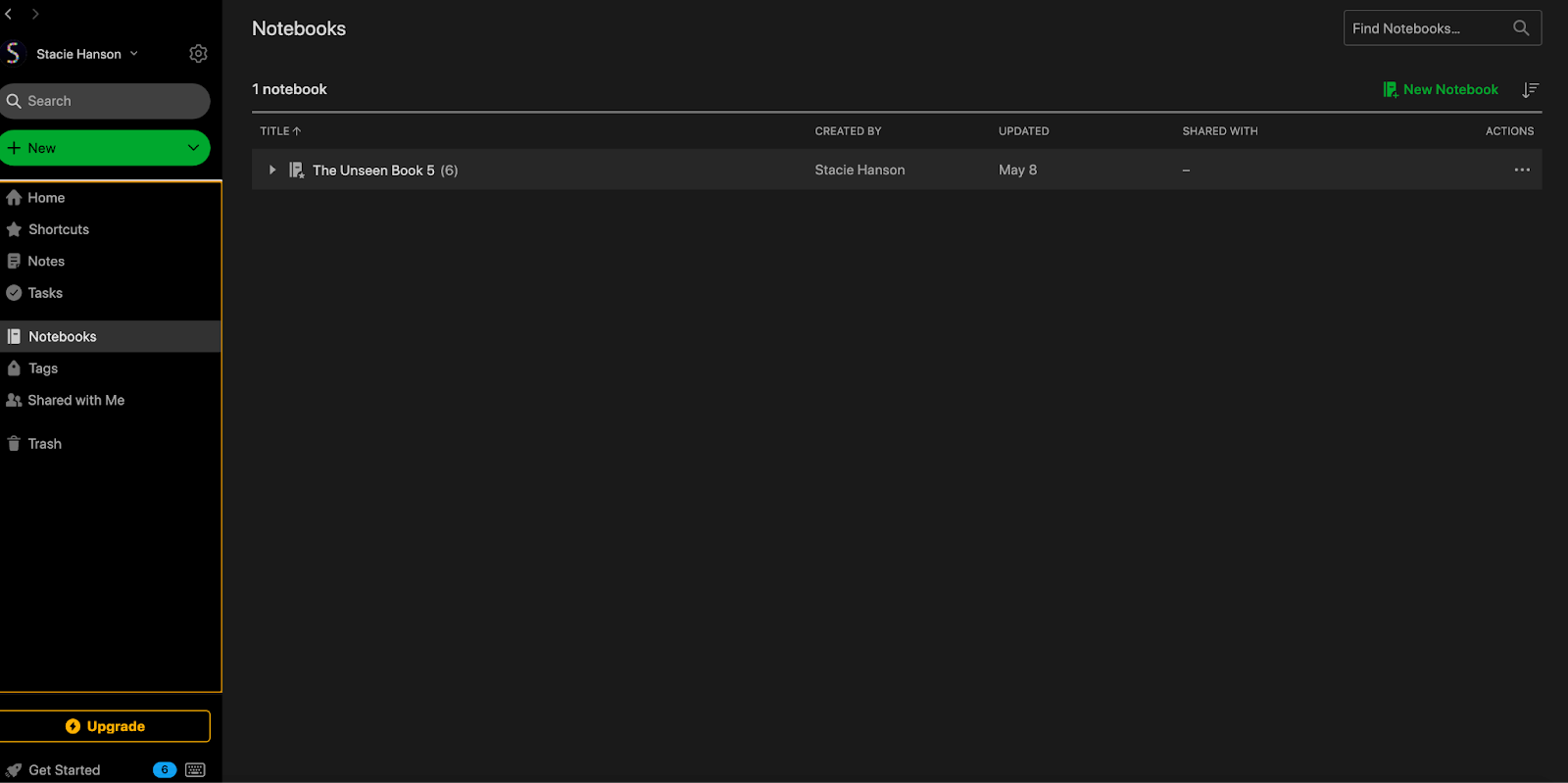Open actions menu for The Unseen Book 5
This screenshot has height=783, width=1568.
(1522, 170)
